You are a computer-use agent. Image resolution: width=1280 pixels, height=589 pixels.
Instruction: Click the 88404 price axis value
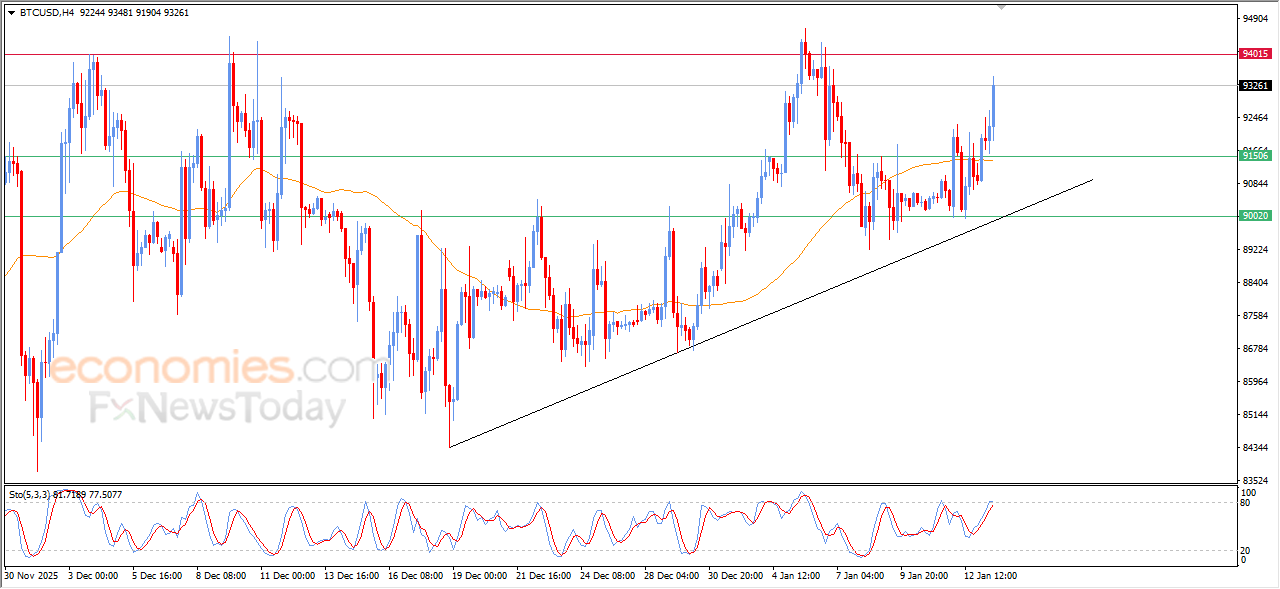pos(1255,283)
